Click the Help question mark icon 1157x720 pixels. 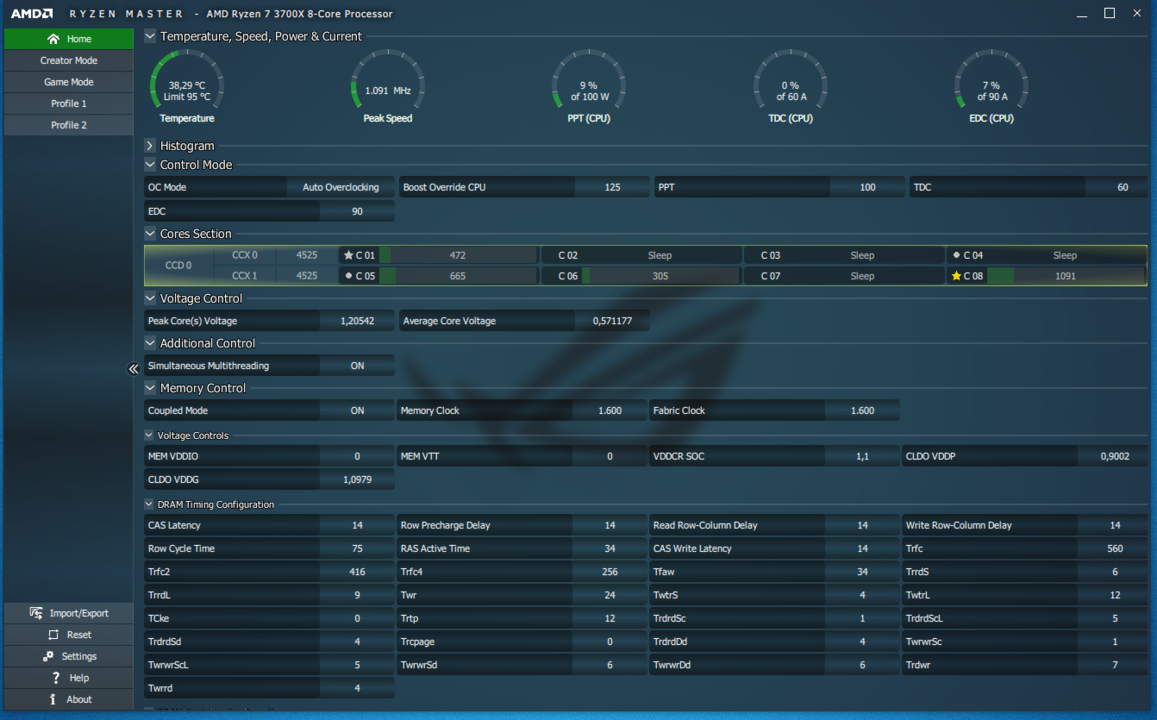pos(55,677)
